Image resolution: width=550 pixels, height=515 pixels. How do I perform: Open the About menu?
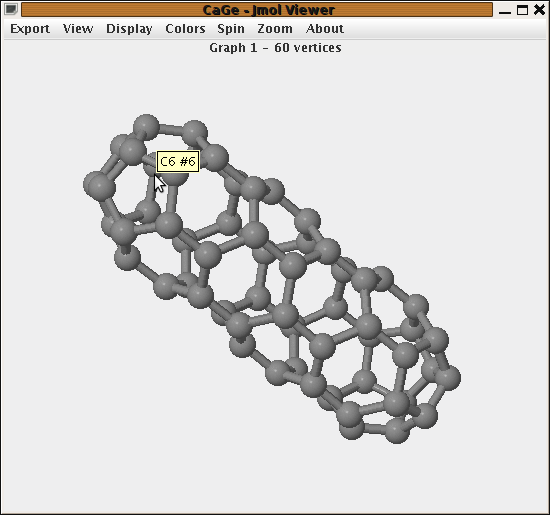coord(325,29)
